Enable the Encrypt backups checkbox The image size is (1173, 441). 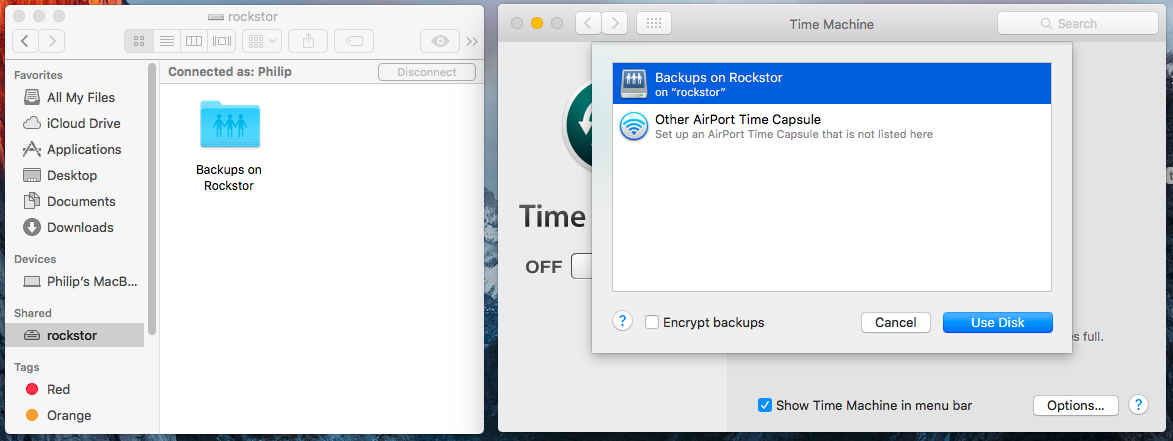(652, 322)
